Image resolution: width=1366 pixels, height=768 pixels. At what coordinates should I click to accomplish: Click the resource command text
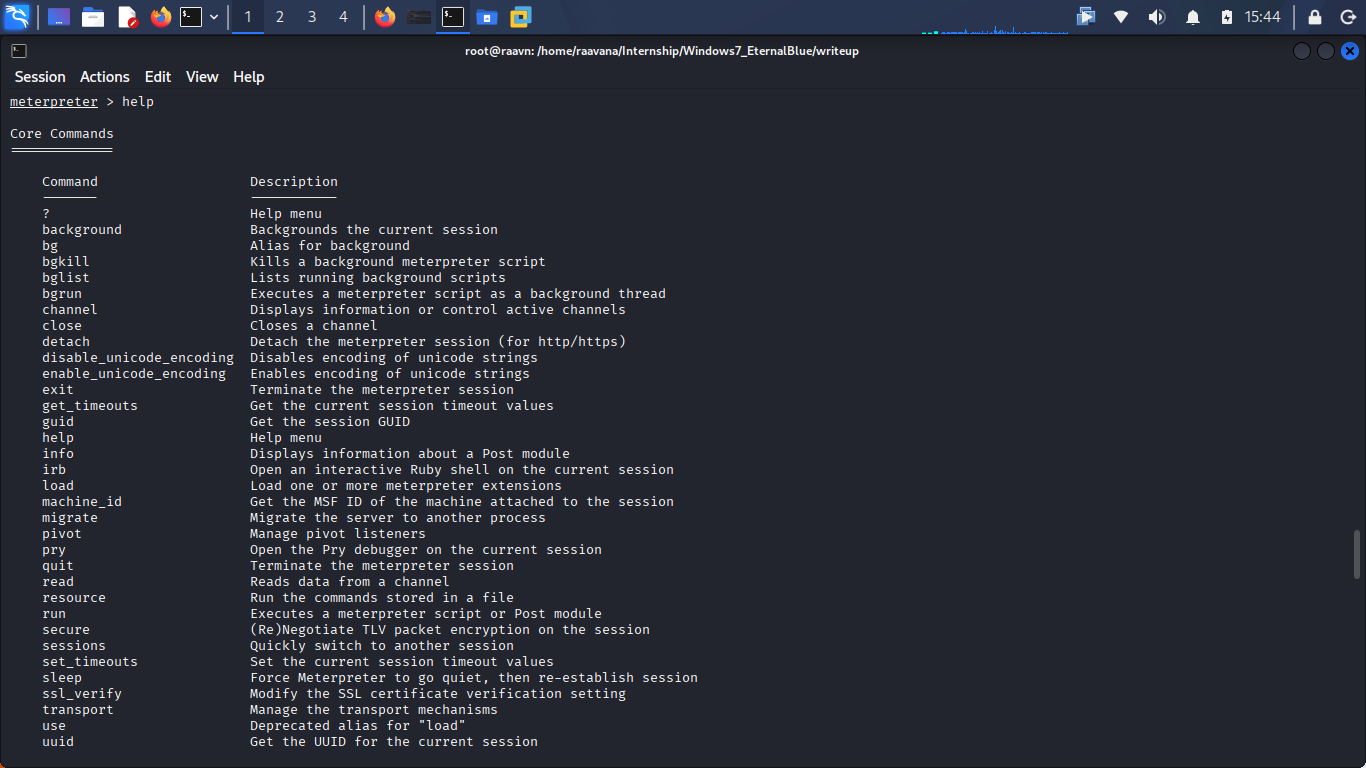pyautogui.click(x=74, y=598)
